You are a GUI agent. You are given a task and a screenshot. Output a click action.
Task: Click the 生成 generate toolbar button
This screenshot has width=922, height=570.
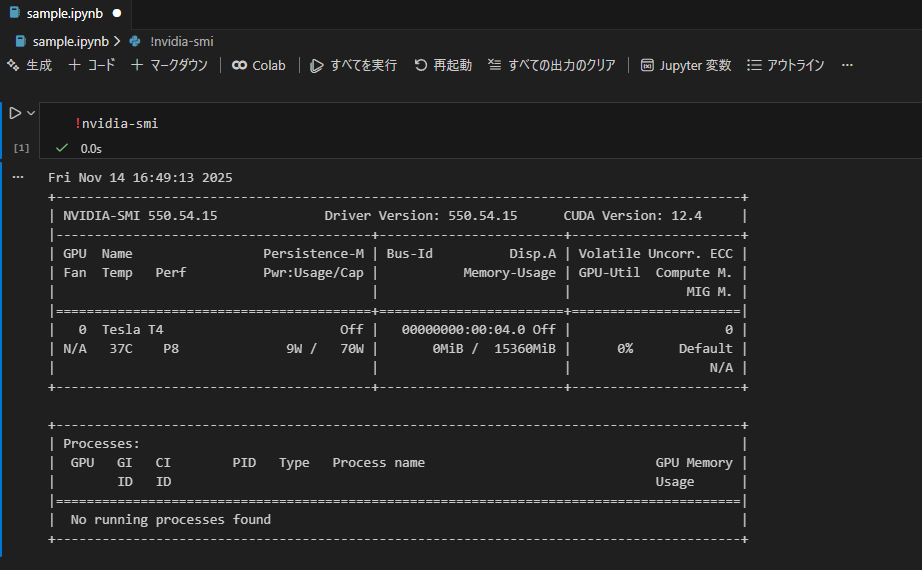tap(29, 65)
